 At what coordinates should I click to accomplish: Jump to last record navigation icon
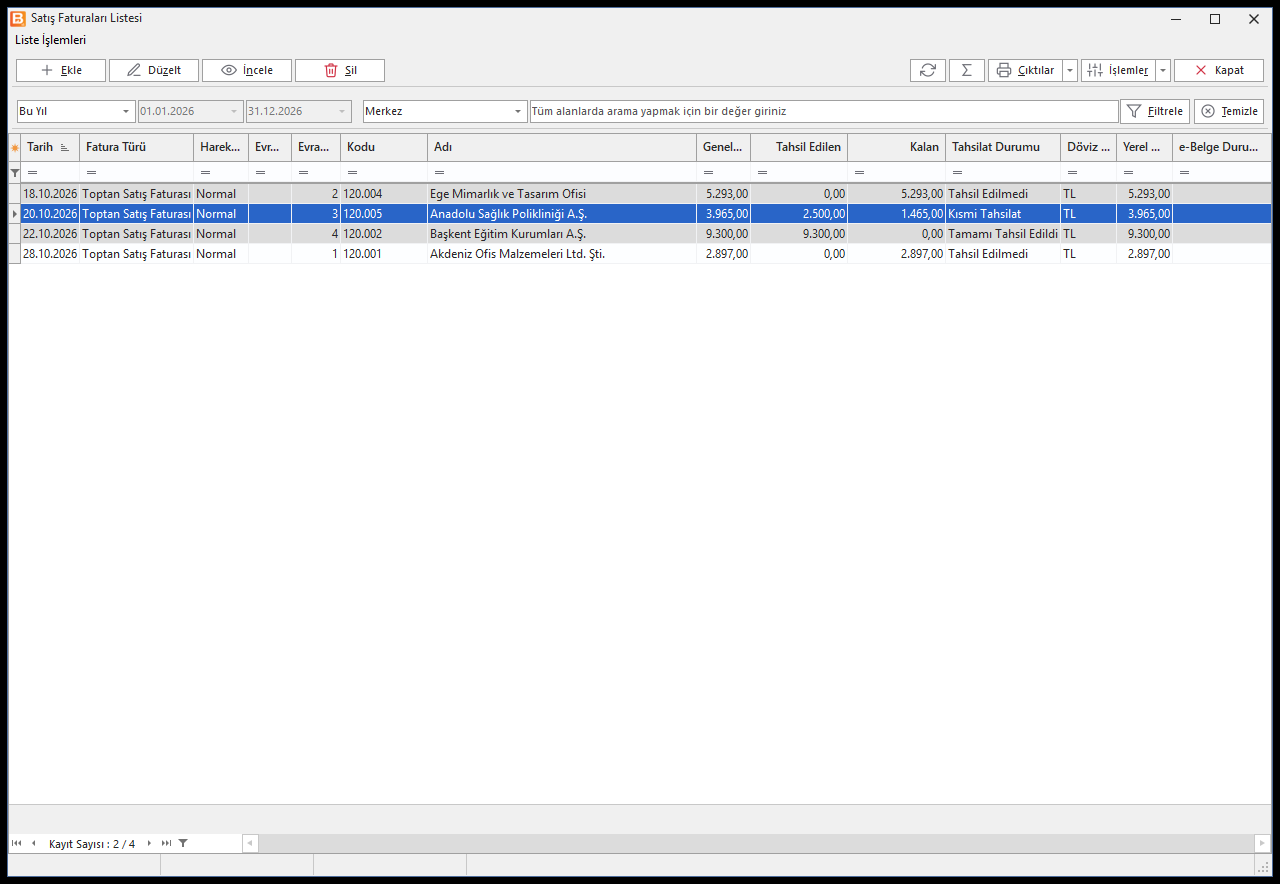pyautogui.click(x=166, y=843)
